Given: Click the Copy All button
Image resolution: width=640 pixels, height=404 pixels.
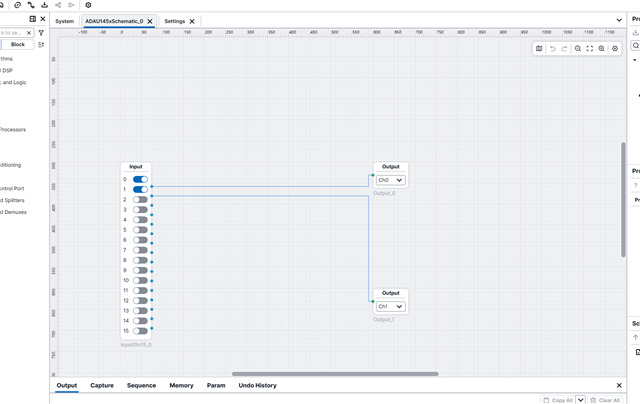Looking at the screenshot, I should [558, 400].
